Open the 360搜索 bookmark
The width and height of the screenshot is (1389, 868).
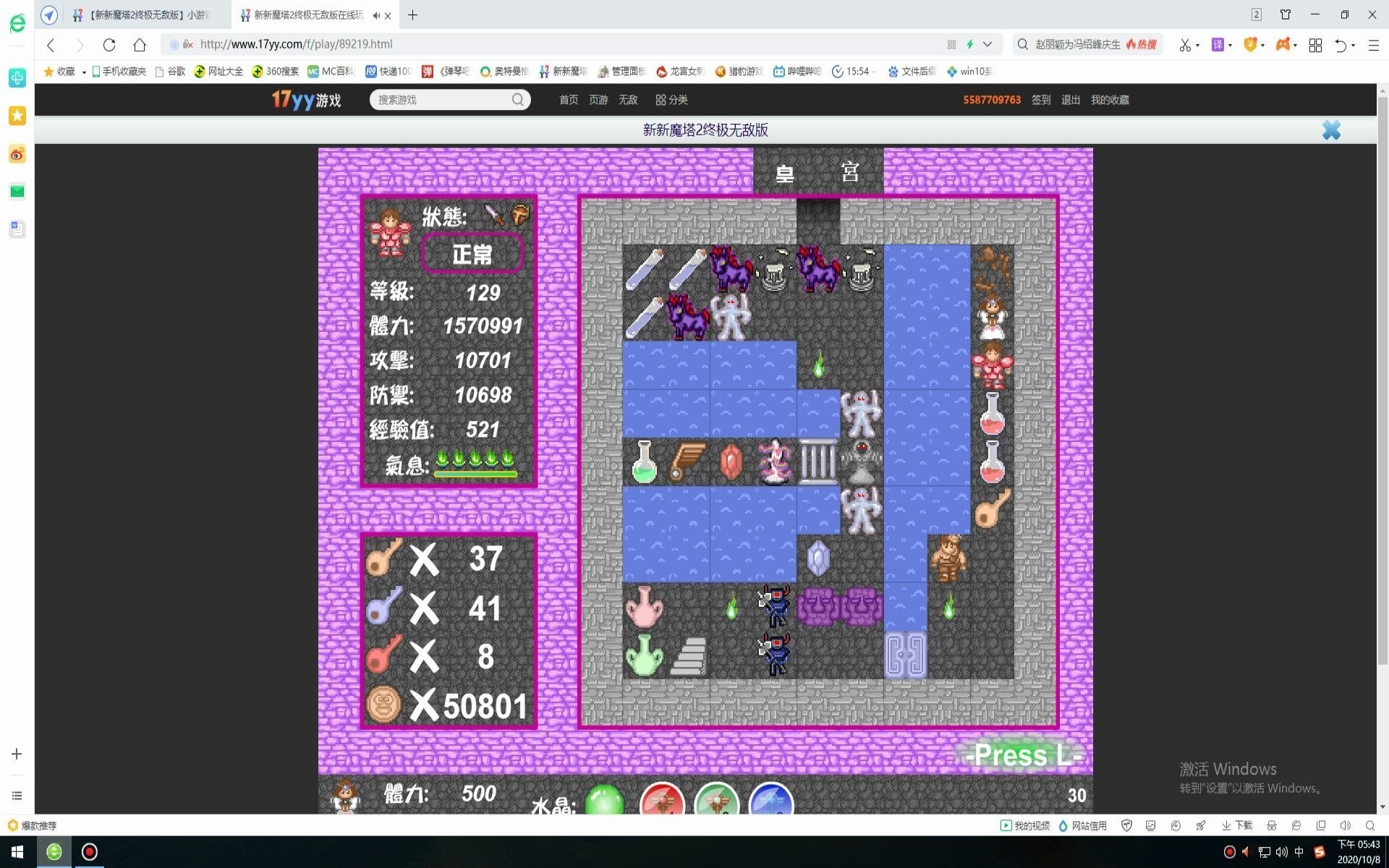click(275, 71)
